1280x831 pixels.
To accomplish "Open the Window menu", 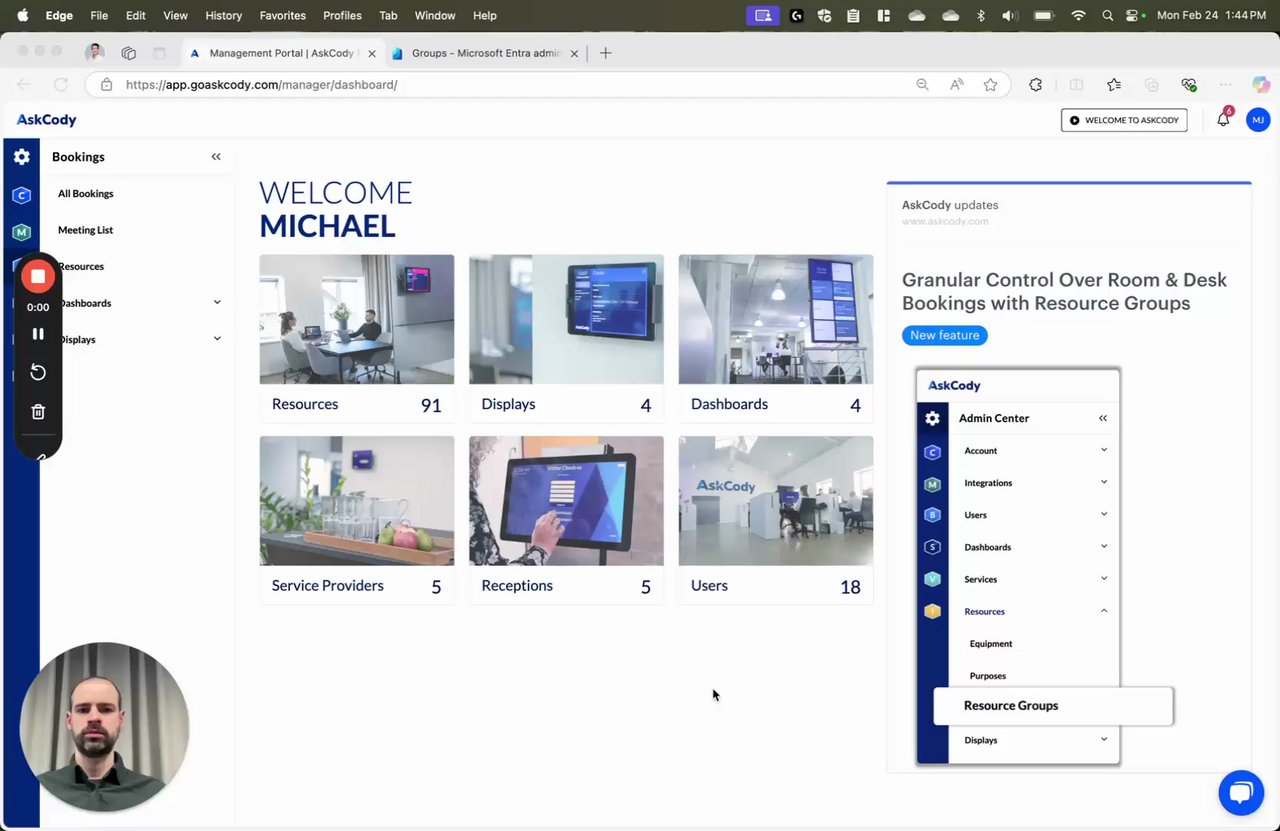I will (x=435, y=15).
